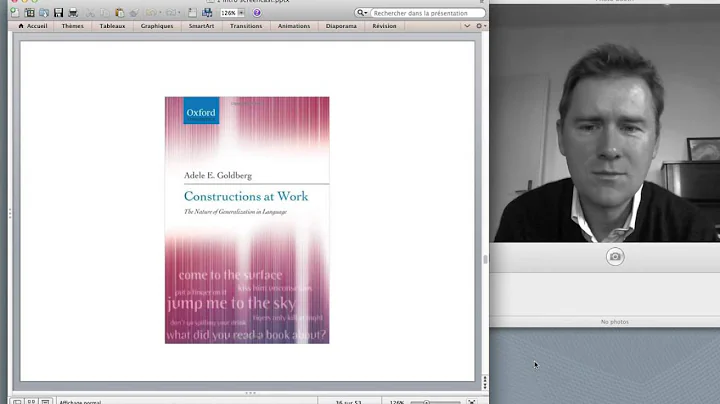
Task: Click the notes pane splitter dots
Action: click(250, 393)
